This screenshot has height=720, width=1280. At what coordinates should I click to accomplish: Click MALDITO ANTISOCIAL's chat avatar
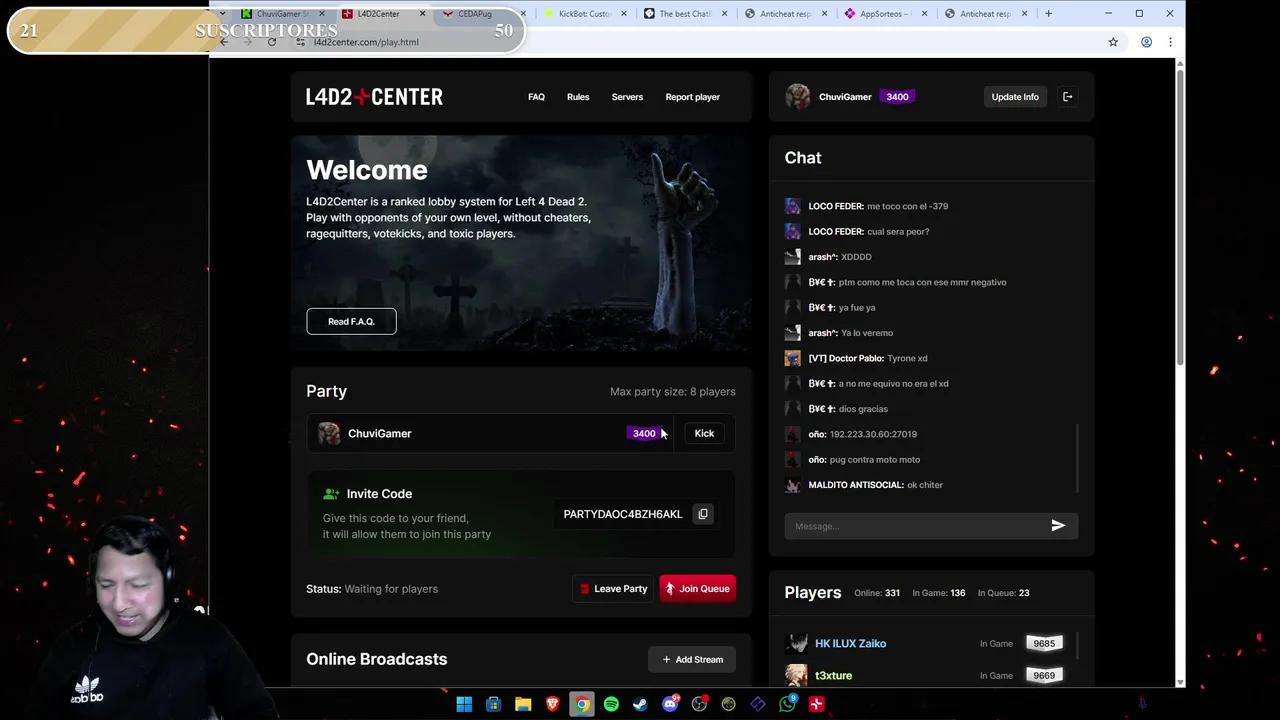(x=793, y=485)
